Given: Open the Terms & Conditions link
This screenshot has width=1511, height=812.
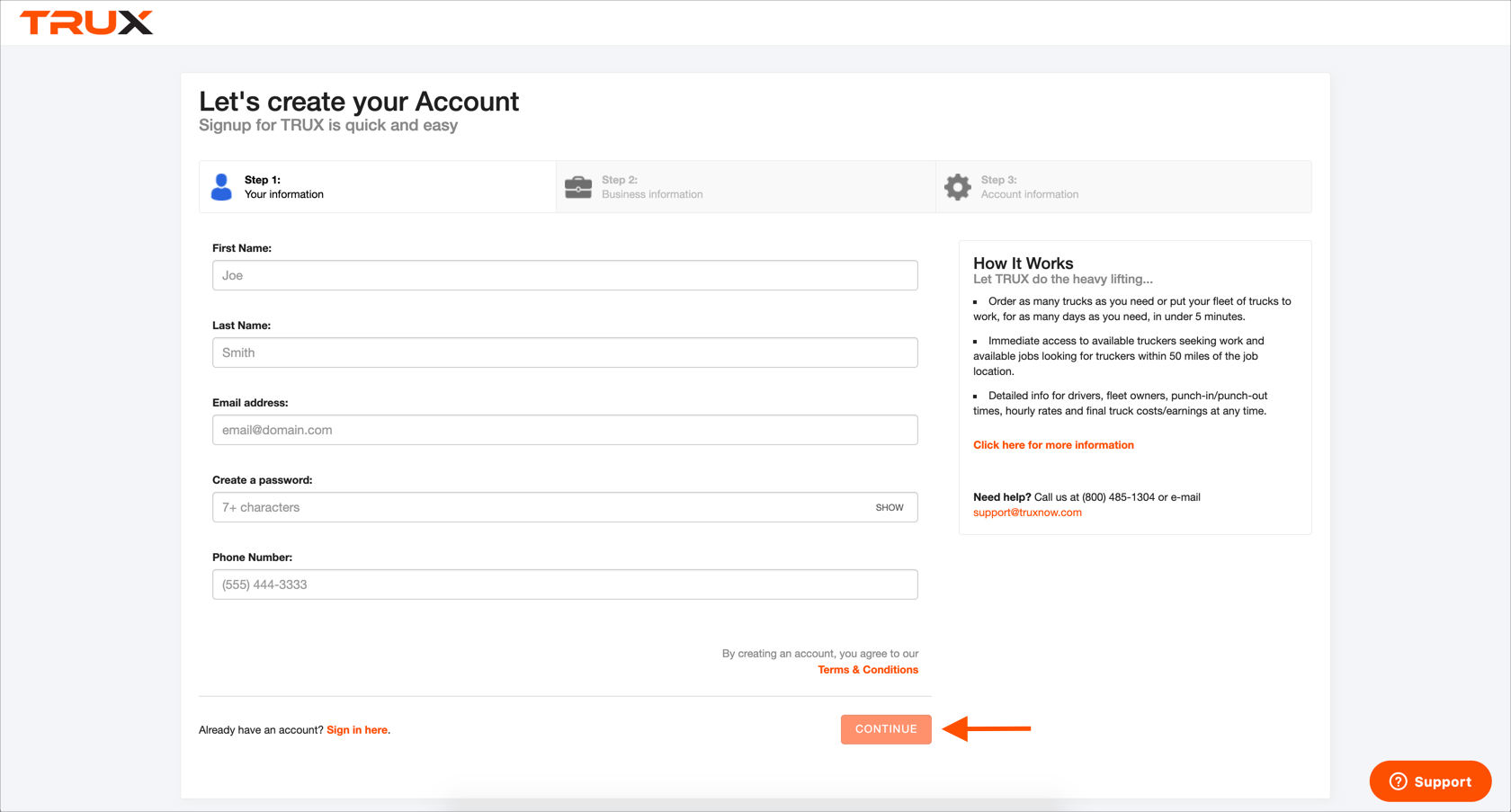Looking at the screenshot, I should (868, 670).
